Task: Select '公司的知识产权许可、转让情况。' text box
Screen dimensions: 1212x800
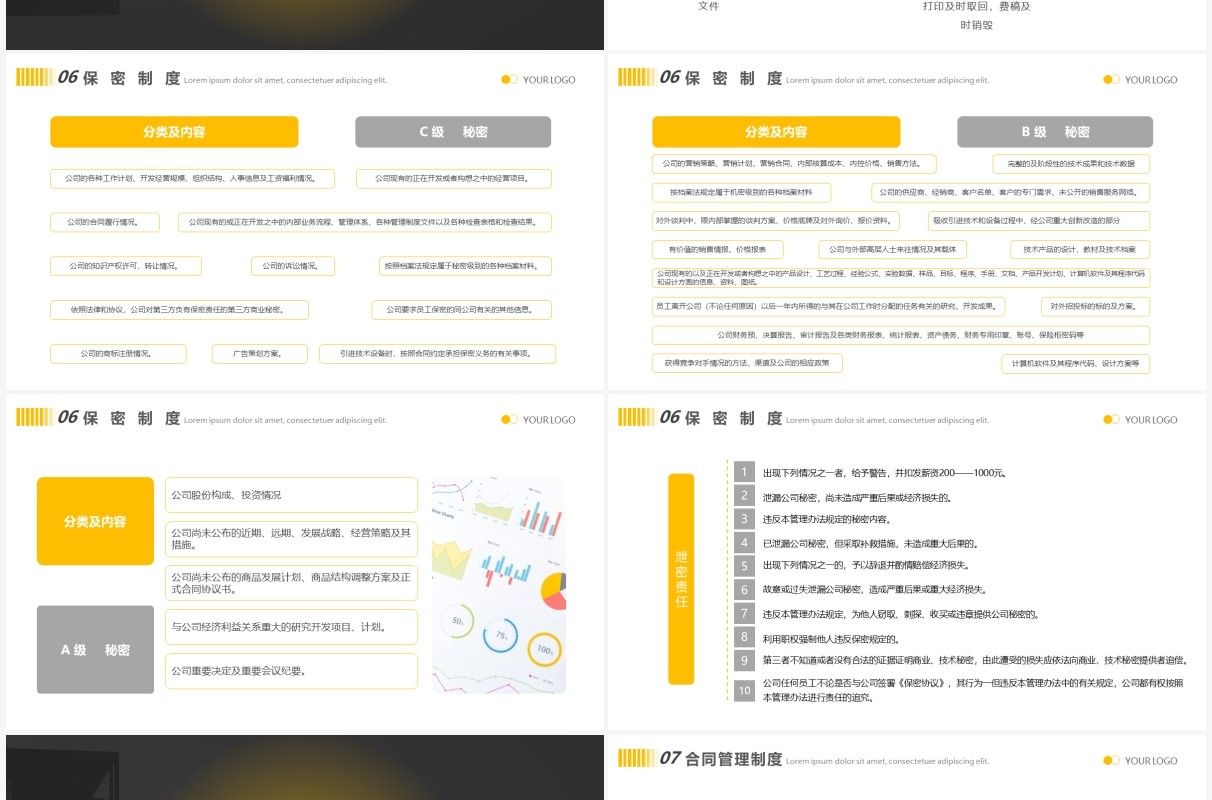Action: point(126,266)
